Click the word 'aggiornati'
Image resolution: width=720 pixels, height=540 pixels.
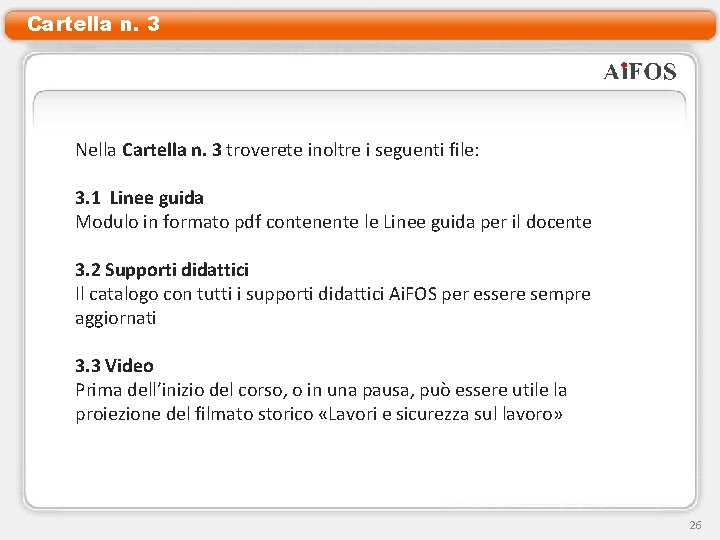(116, 318)
